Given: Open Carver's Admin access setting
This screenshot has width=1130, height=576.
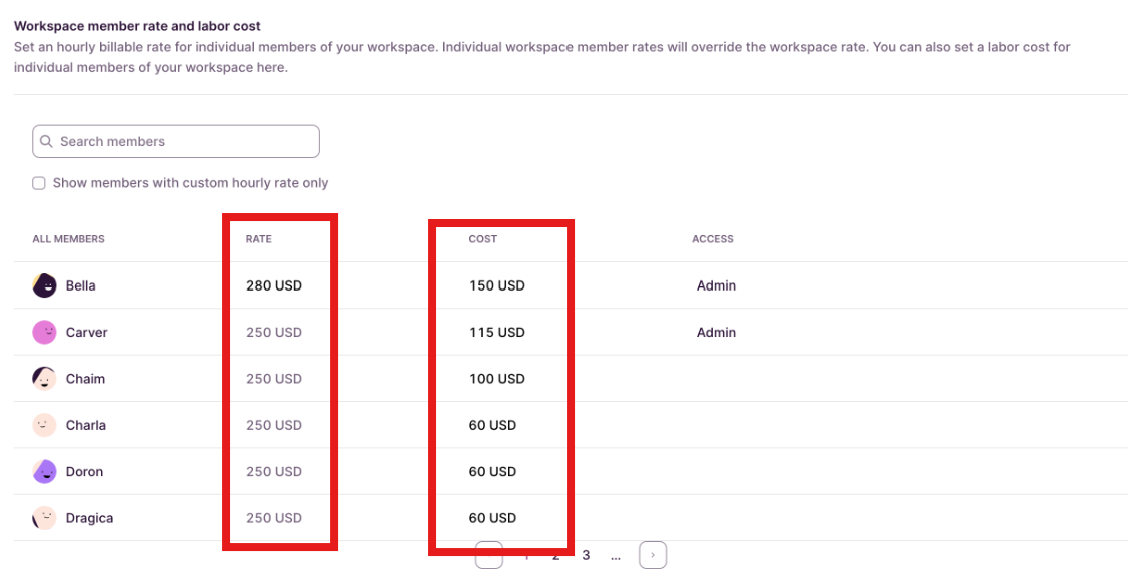Looking at the screenshot, I should pyautogui.click(x=716, y=332).
